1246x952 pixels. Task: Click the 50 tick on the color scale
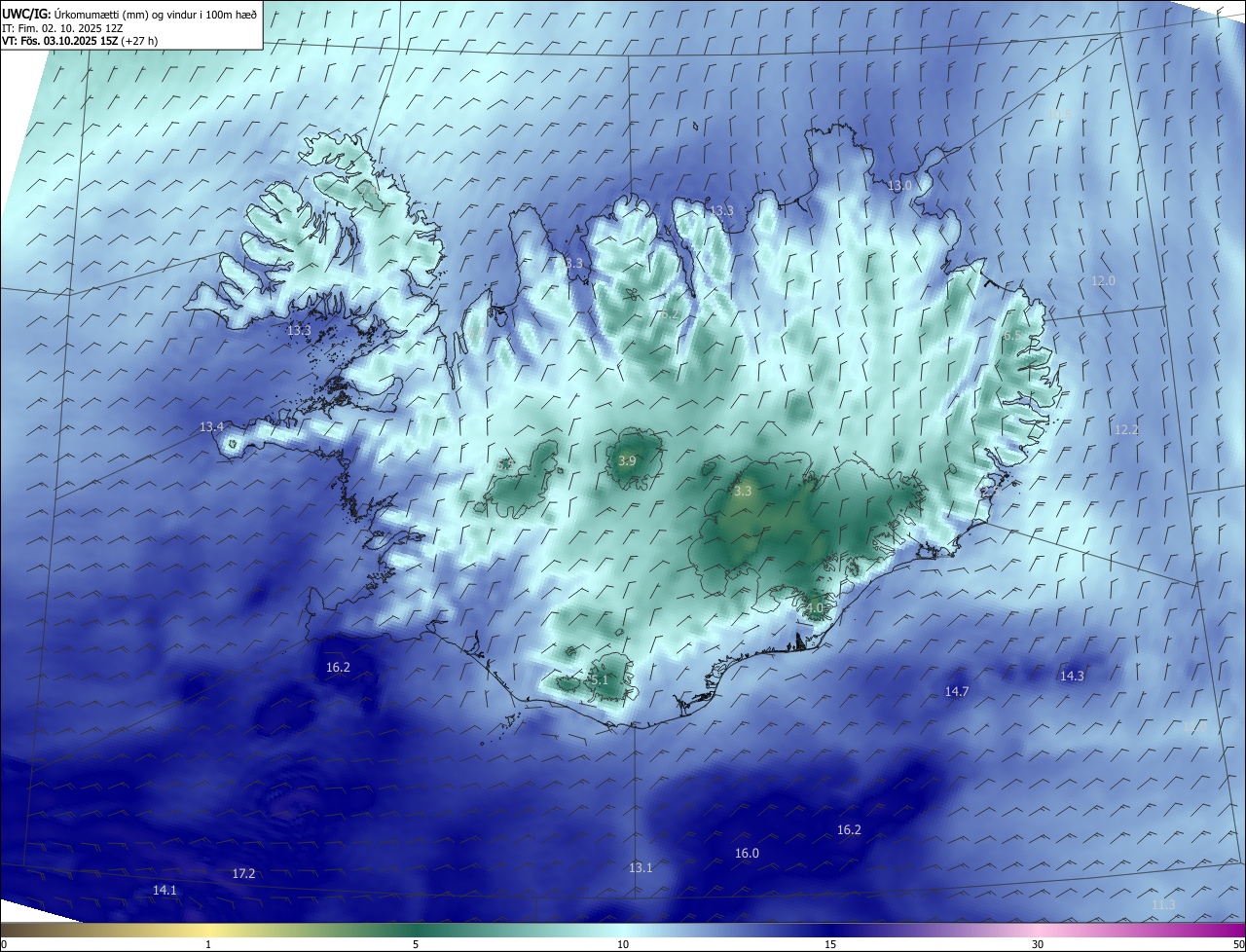[1238, 944]
